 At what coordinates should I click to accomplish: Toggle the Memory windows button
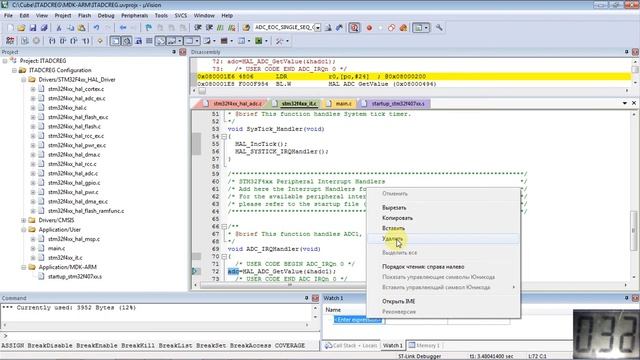189,41
